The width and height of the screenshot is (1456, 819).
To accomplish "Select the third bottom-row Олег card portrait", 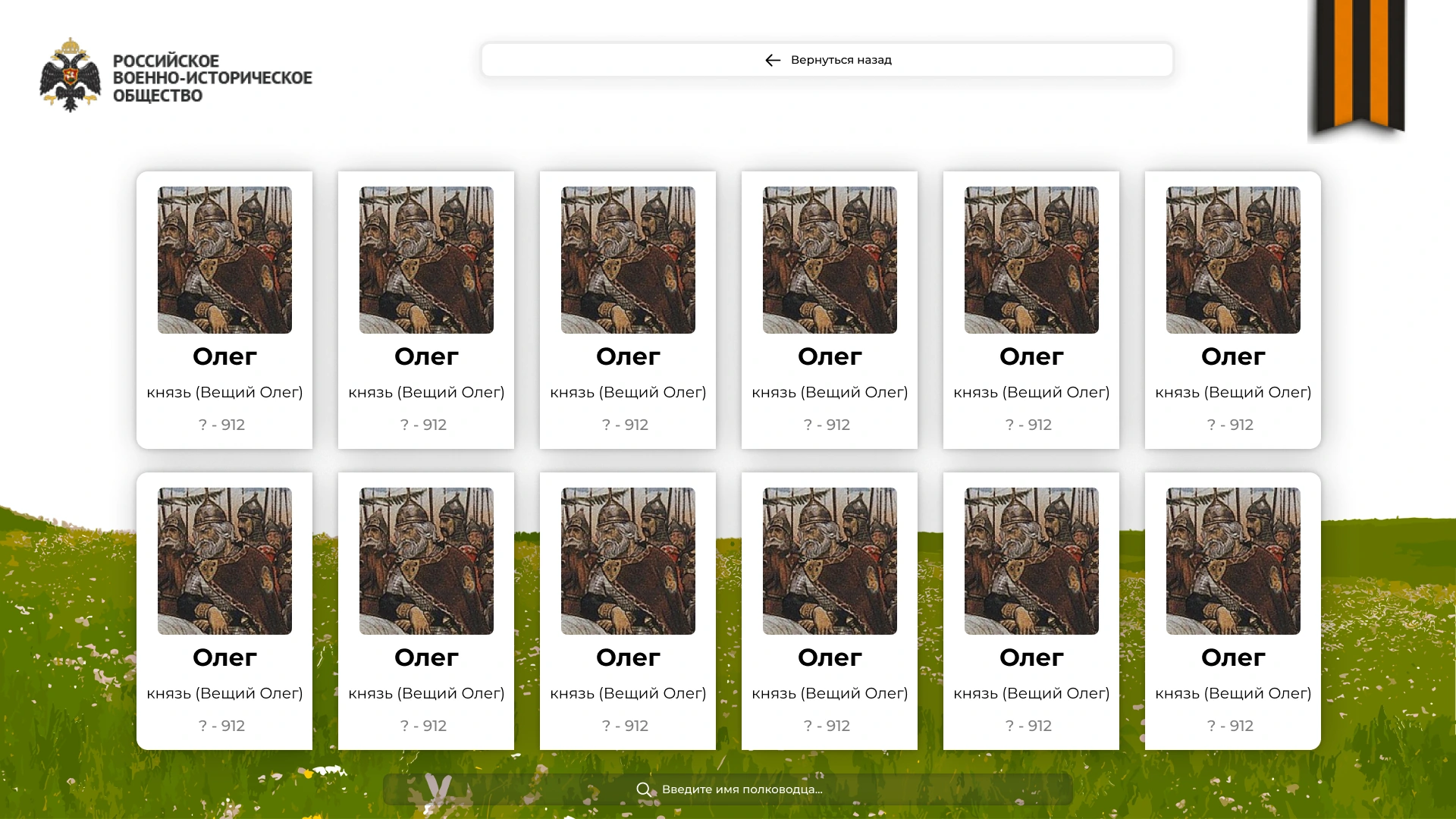I will pos(628,561).
